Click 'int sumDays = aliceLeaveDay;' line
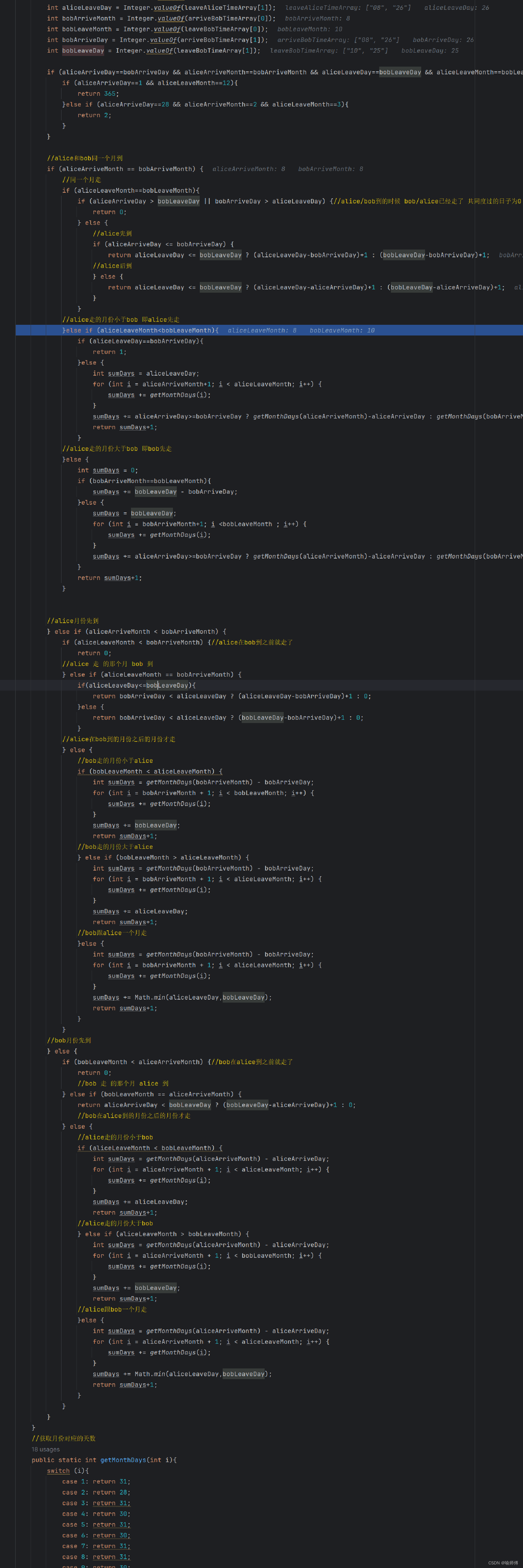This screenshot has width=523, height=1568. (146, 374)
